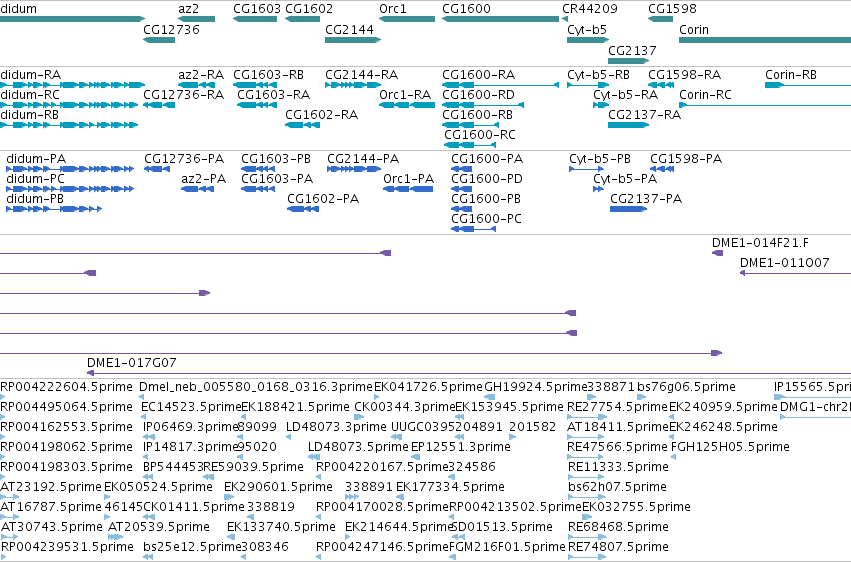Open EST GH19924.5prime label
This screenshot has width=851, height=562.
(x=536, y=387)
